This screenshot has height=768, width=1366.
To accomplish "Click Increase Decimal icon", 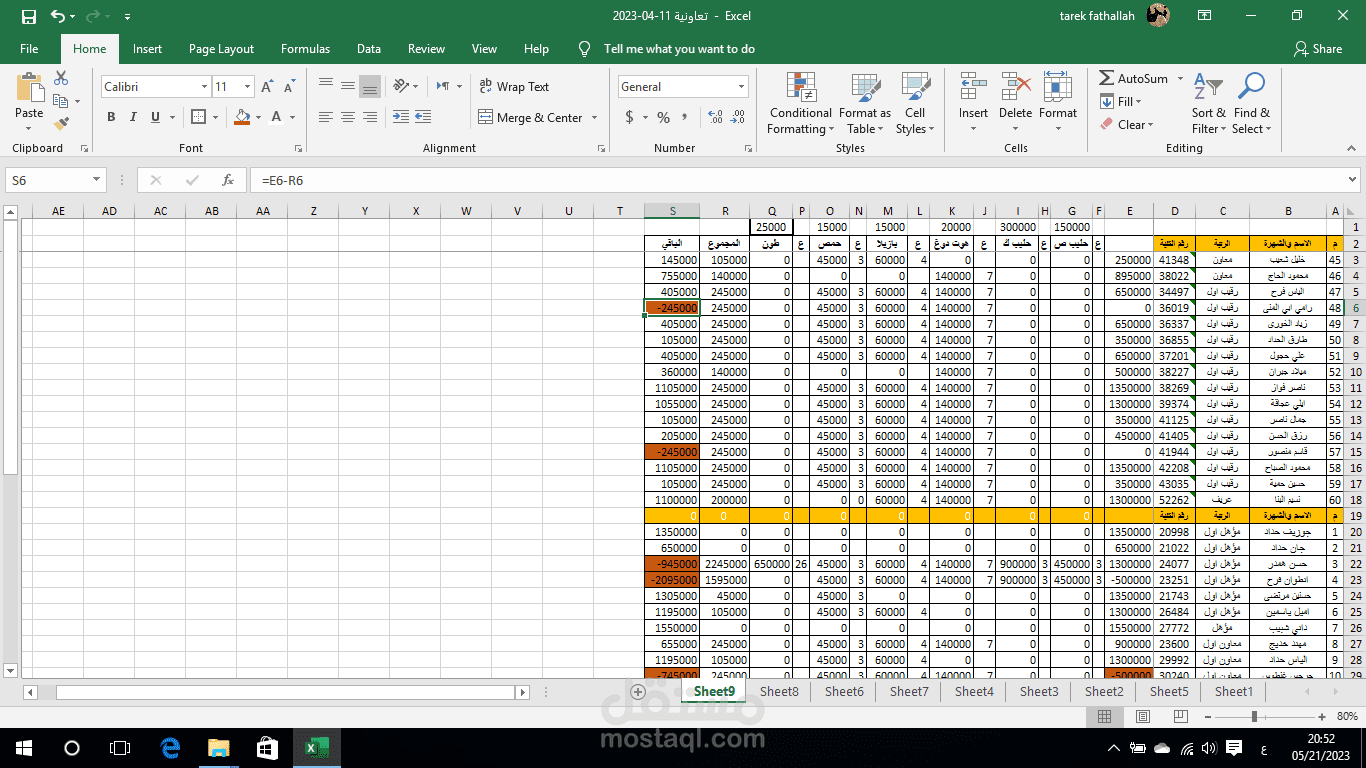I will pyautogui.click(x=716, y=117).
